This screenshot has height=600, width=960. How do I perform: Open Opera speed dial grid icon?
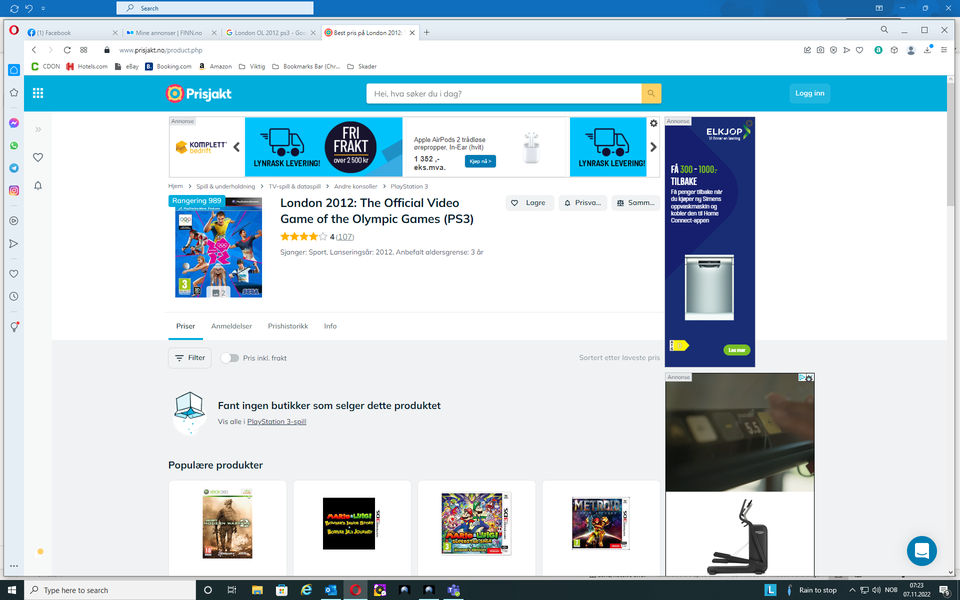pos(84,50)
